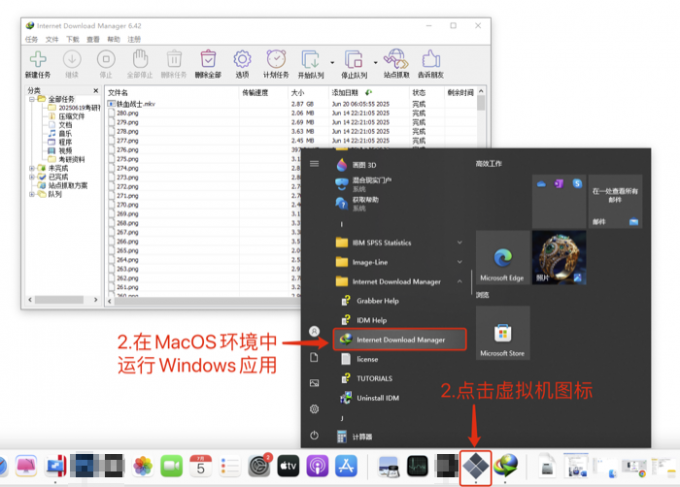
Task: Click the Start menu user account icon
Action: 314,331
